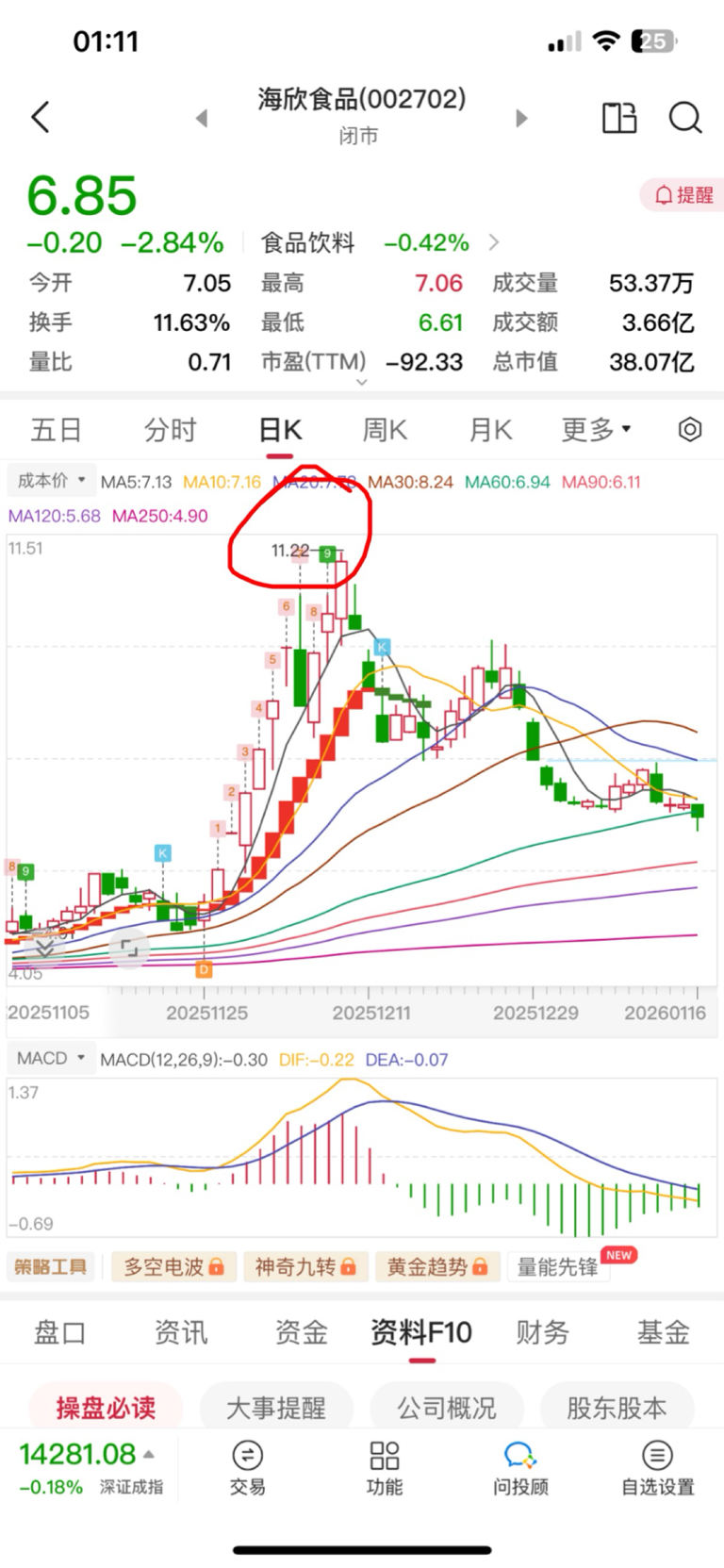Switch to previous stock with left triangle

[x=201, y=119]
